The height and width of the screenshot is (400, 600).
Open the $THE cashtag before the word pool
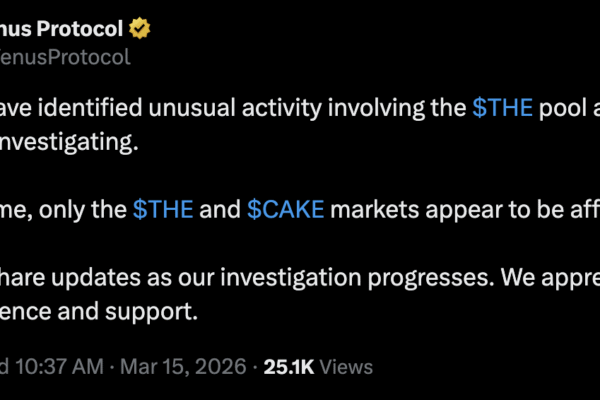tap(502, 108)
